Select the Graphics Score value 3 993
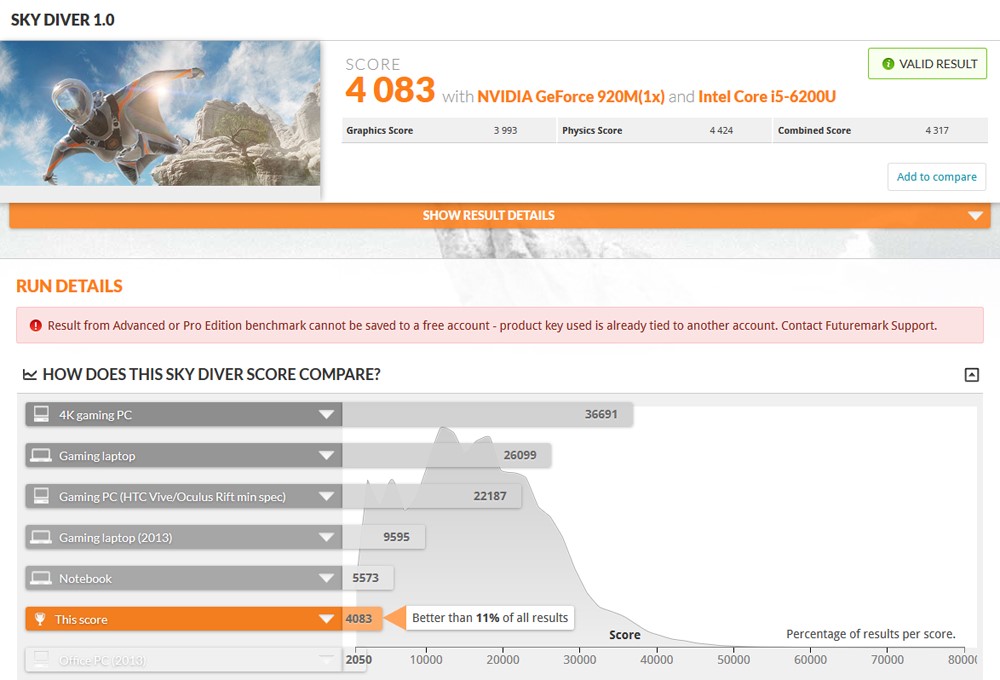 click(x=505, y=130)
